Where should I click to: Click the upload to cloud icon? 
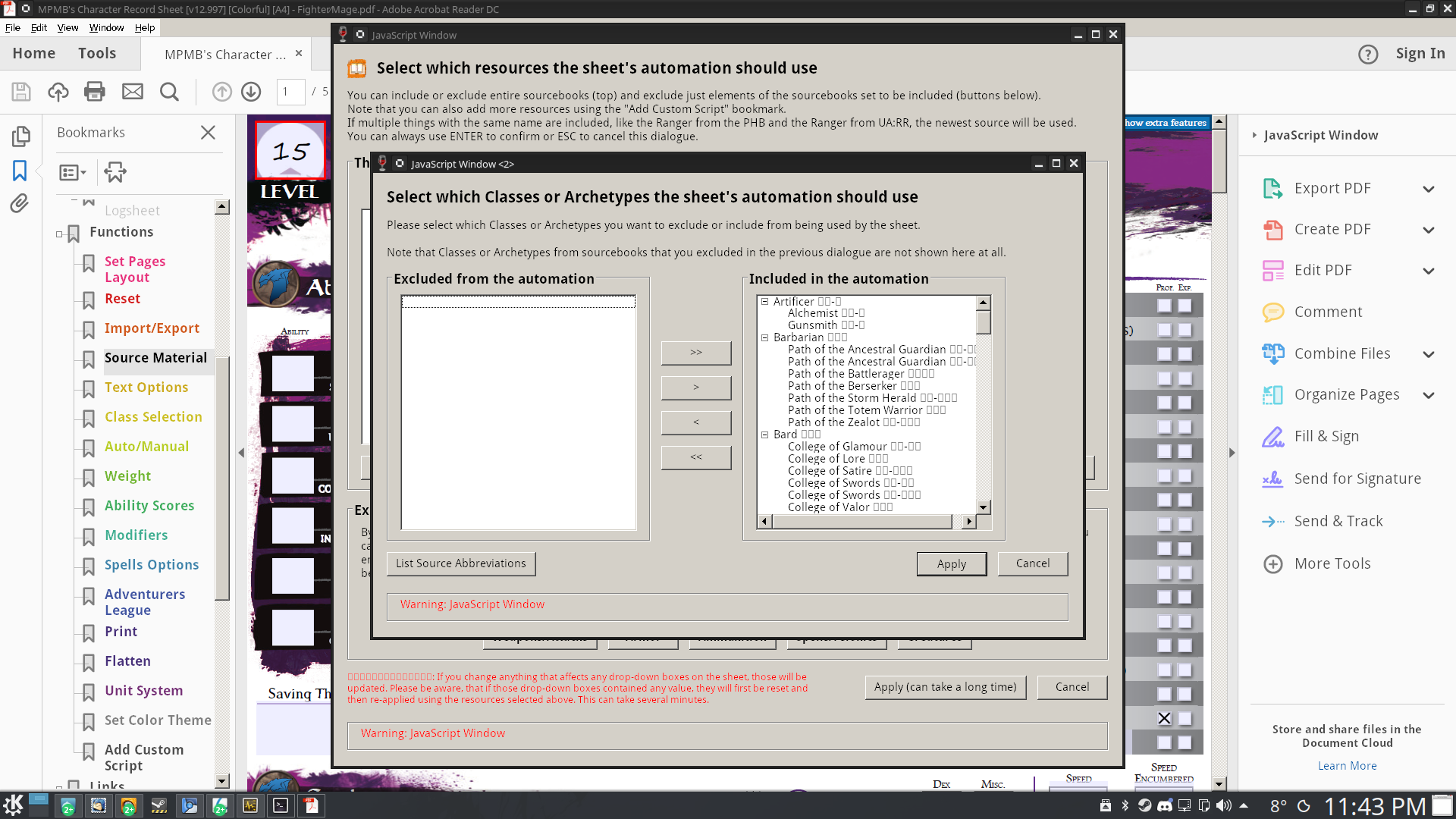[x=58, y=92]
